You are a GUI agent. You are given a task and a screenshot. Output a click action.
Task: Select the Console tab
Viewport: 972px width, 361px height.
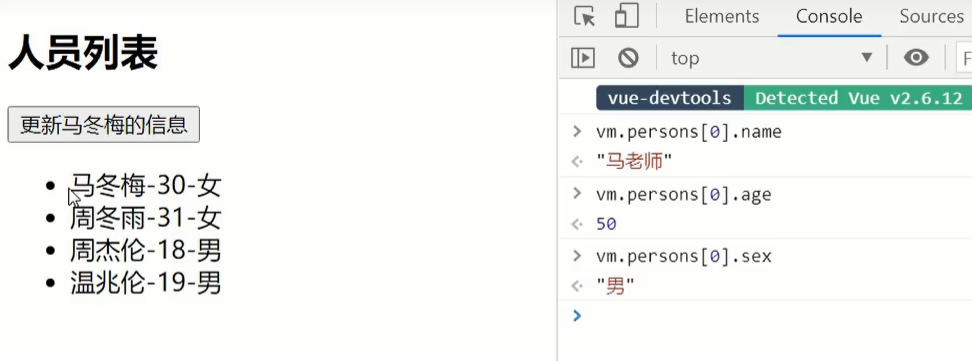point(829,16)
